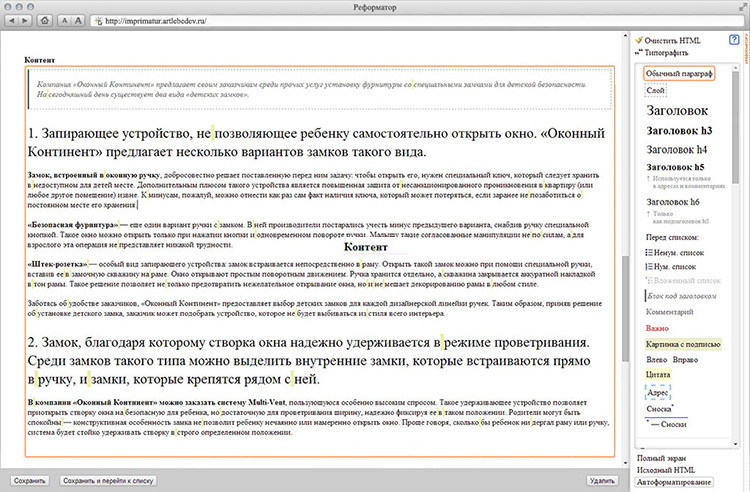
Task: Toggle the Автоформатирование button
Action: pyautogui.click(x=674, y=482)
